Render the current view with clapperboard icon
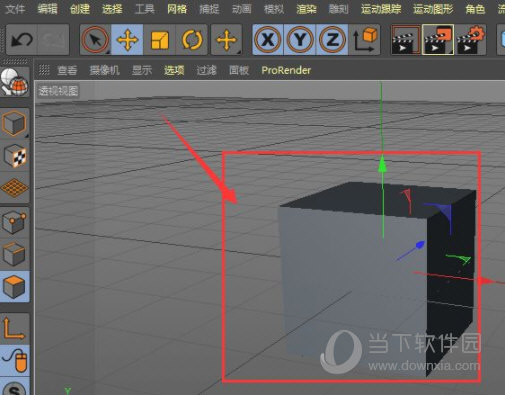The width and height of the screenshot is (505, 395). (406, 40)
